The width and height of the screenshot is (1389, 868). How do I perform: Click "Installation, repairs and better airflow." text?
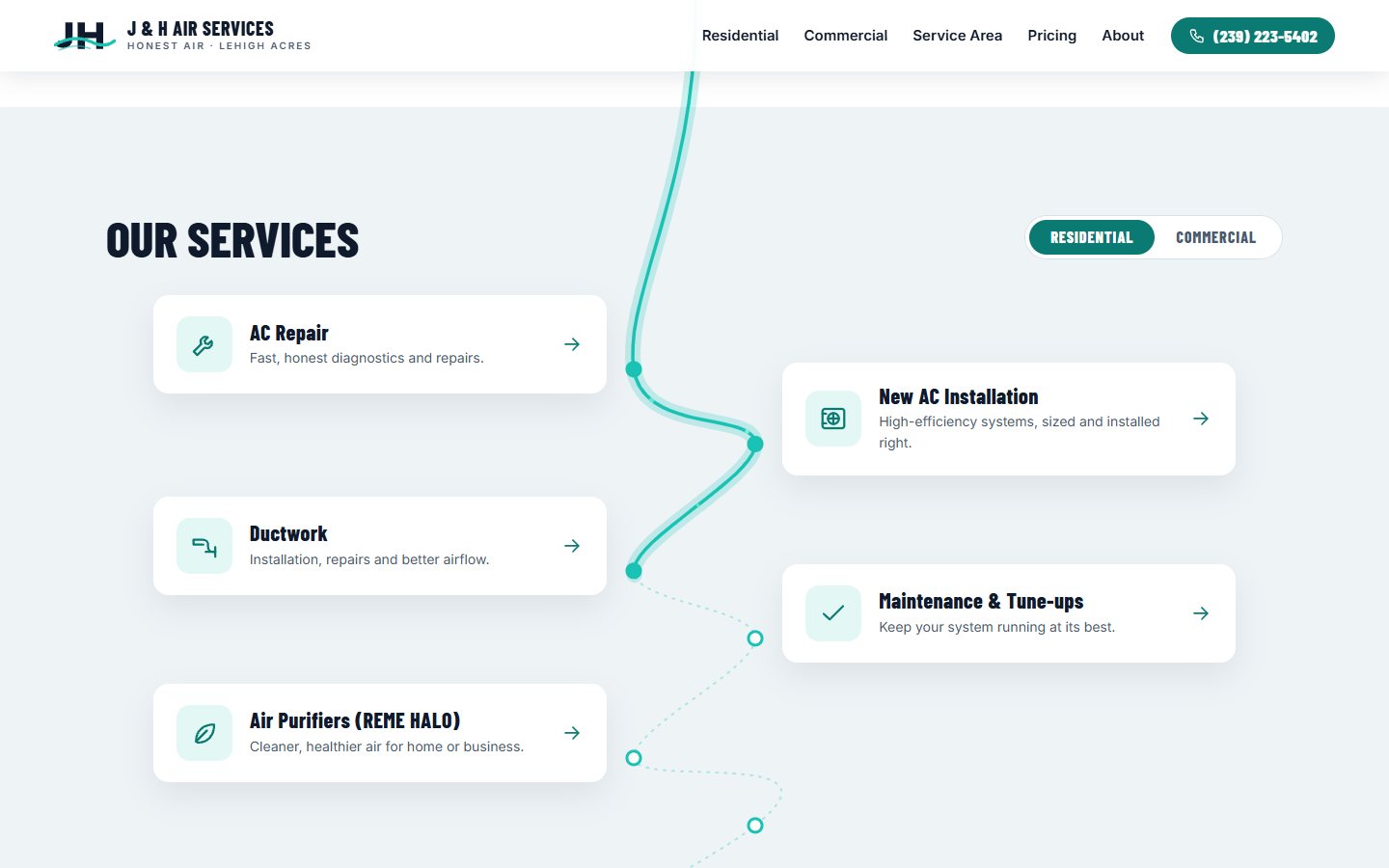(x=369, y=559)
